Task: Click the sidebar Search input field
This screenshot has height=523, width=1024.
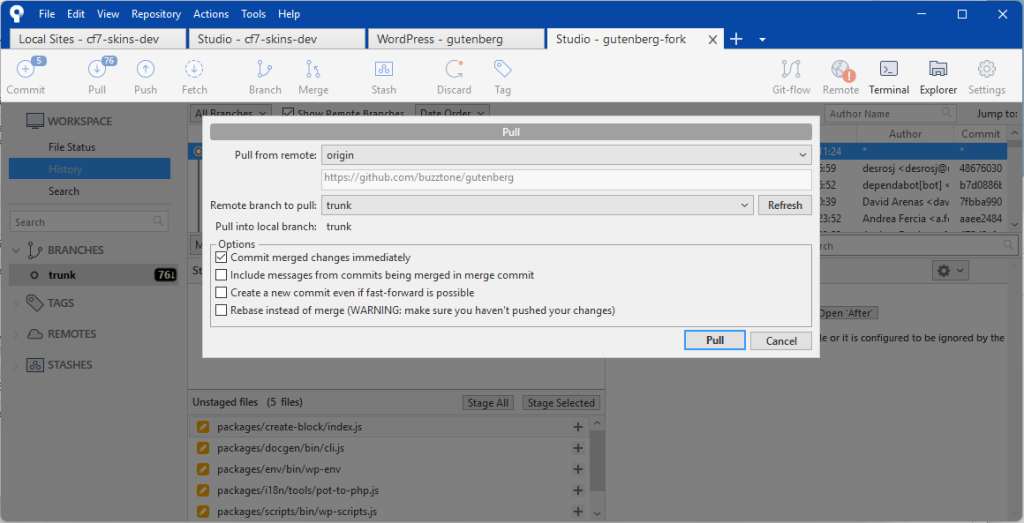Action: (x=82, y=222)
